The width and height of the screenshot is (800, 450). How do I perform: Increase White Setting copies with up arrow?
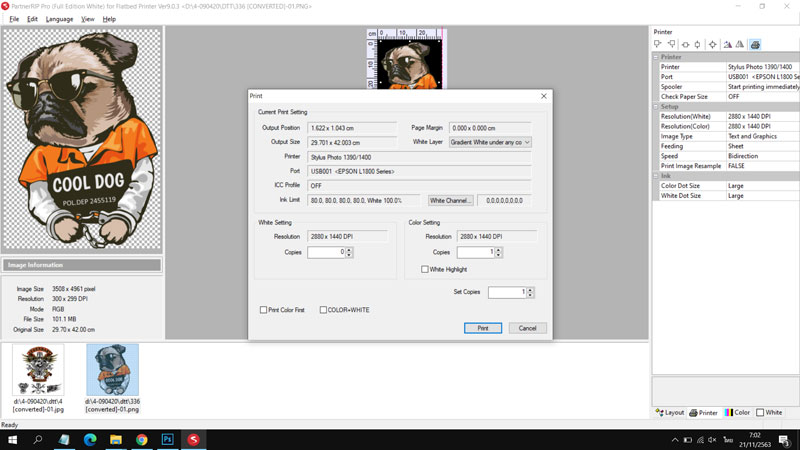point(349,249)
